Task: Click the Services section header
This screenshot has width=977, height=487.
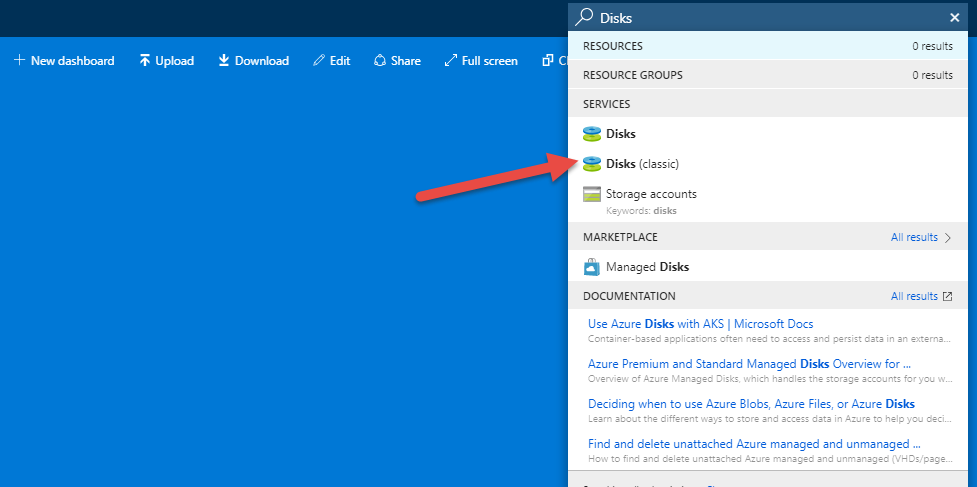Action: [x=768, y=104]
